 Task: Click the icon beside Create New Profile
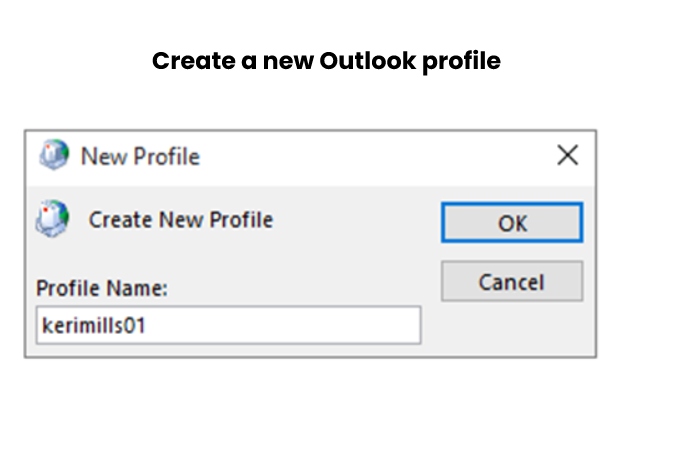pyautogui.click(x=53, y=218)
